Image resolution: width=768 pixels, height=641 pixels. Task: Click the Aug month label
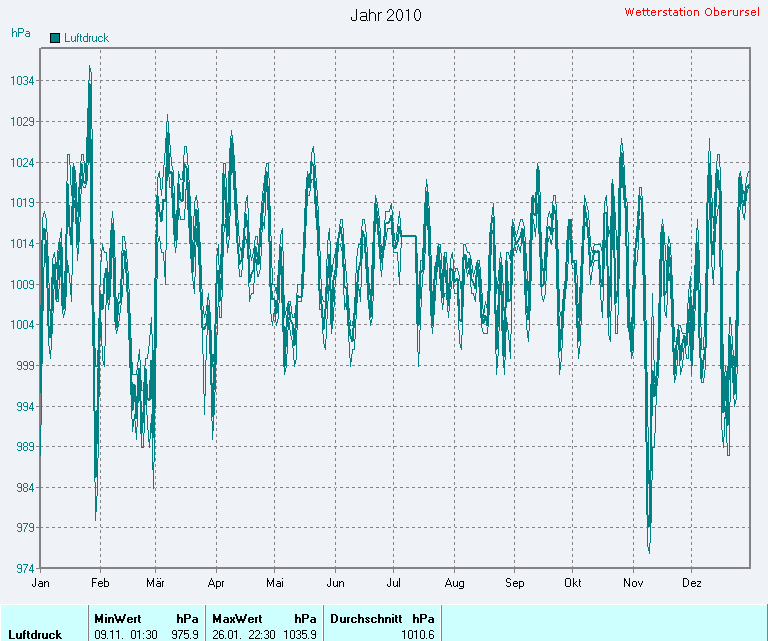pyautogui.click(x=455, y=583)
